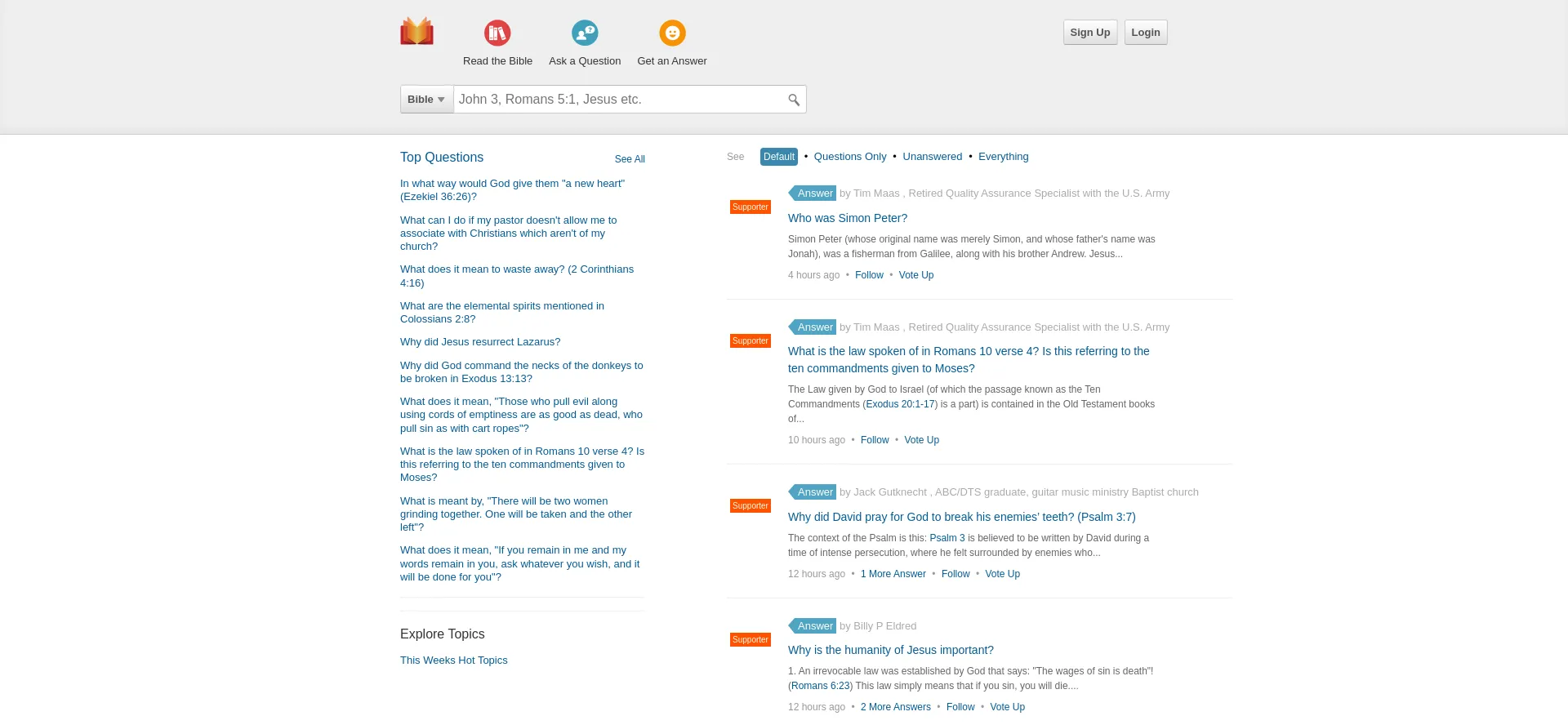Click author text 'by Jack Gutknecht'

883,492
